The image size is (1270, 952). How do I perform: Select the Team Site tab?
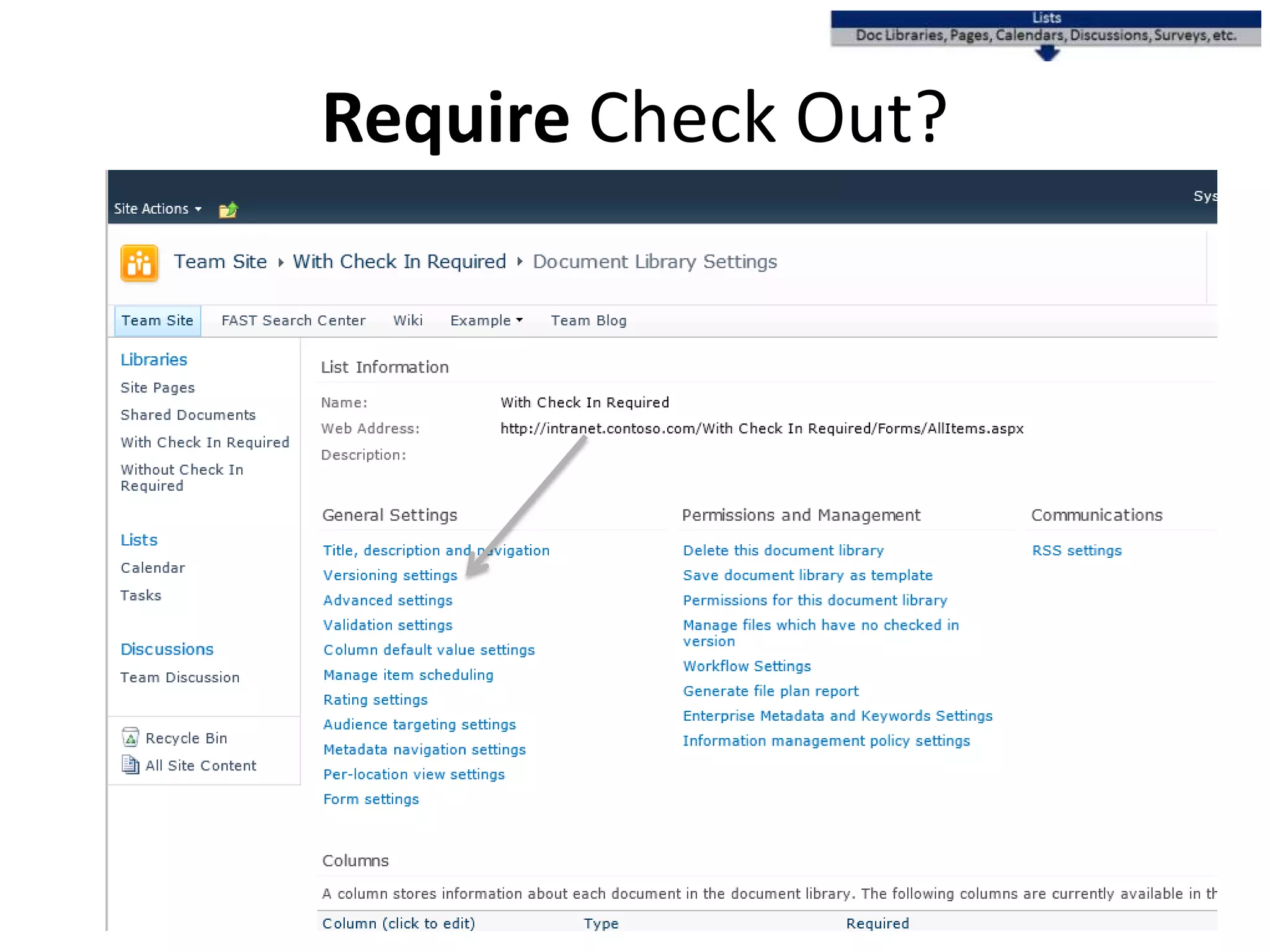[158, 320]
